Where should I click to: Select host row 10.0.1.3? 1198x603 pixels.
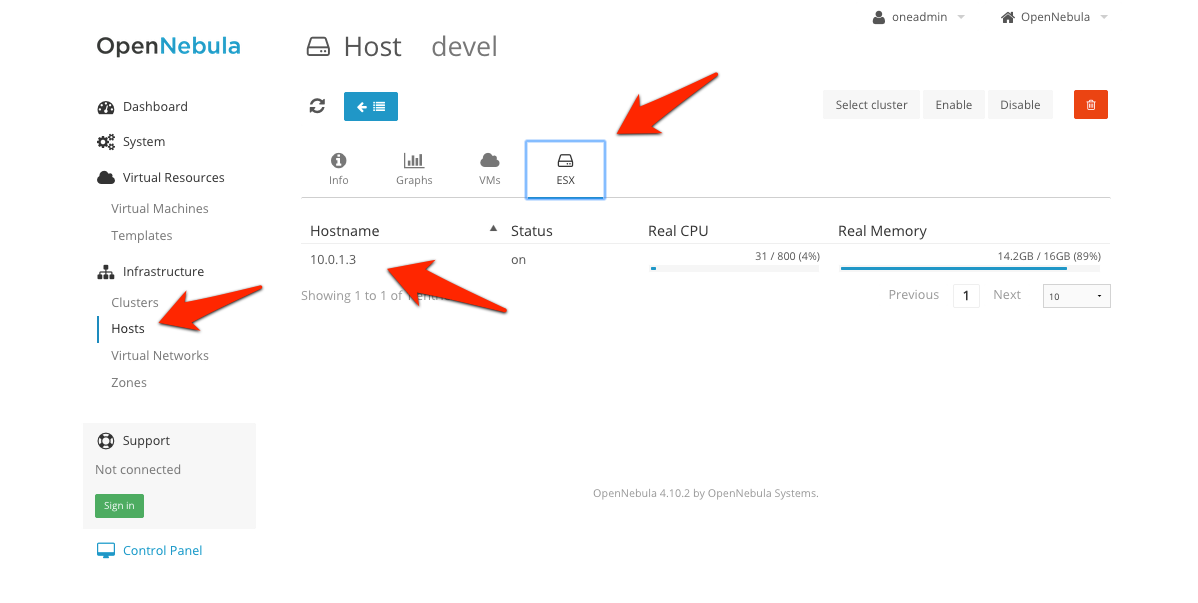click(705, 261)
